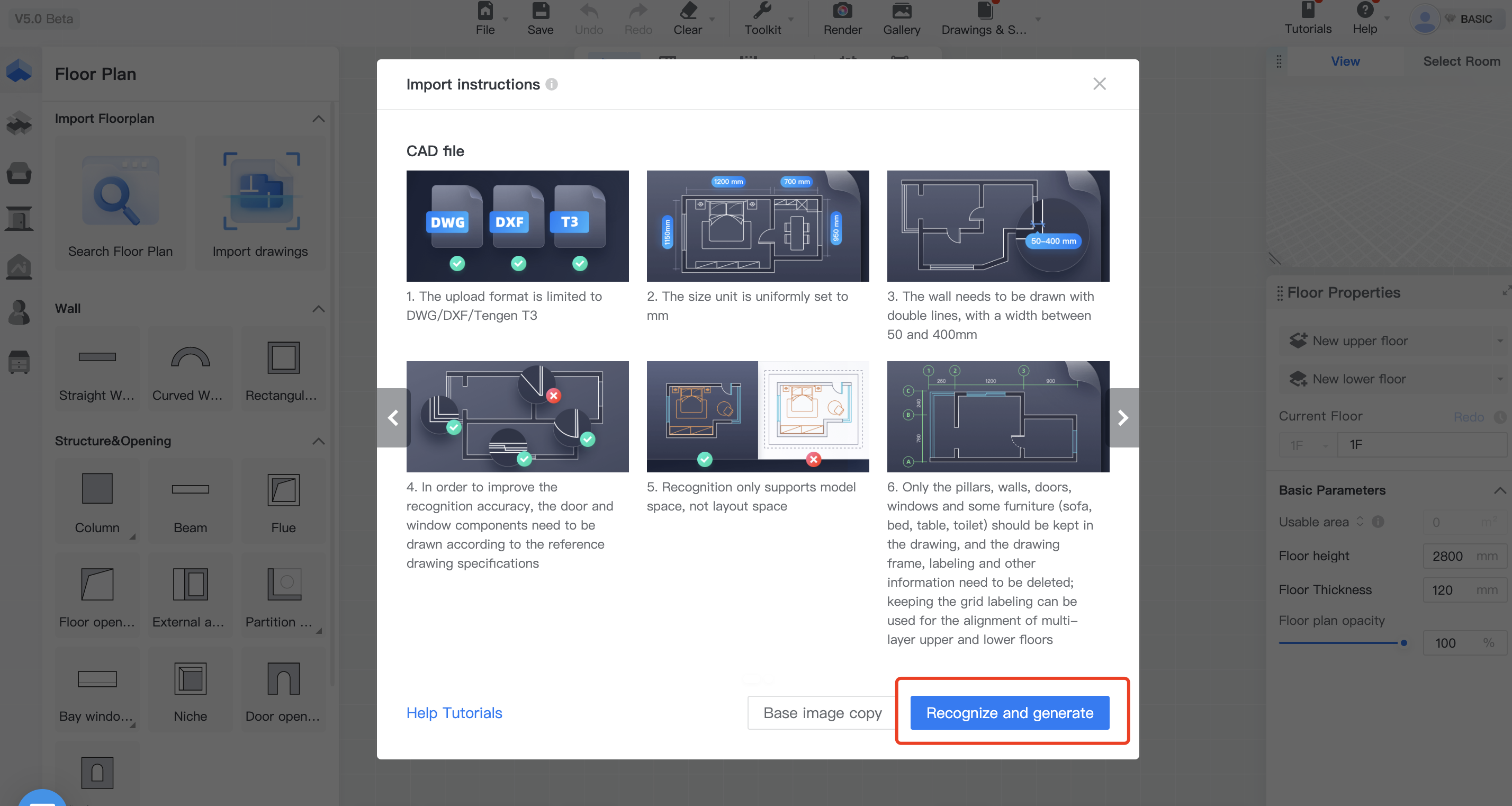Adjust the Floor plan opacity slider
Viewport: 1512px width, 806px height.
tap(1403, 643)
